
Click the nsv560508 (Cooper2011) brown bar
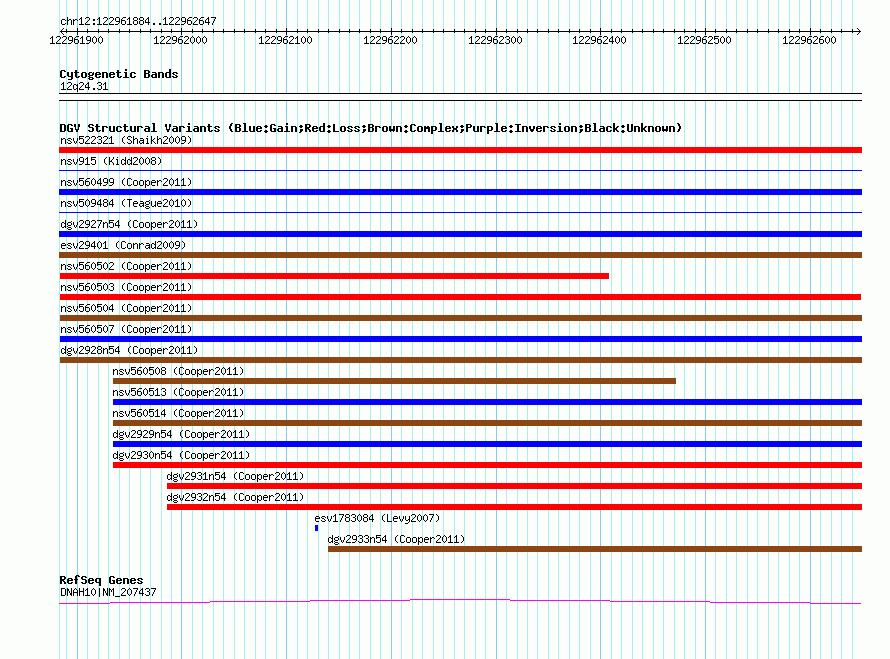coord(394,381)
